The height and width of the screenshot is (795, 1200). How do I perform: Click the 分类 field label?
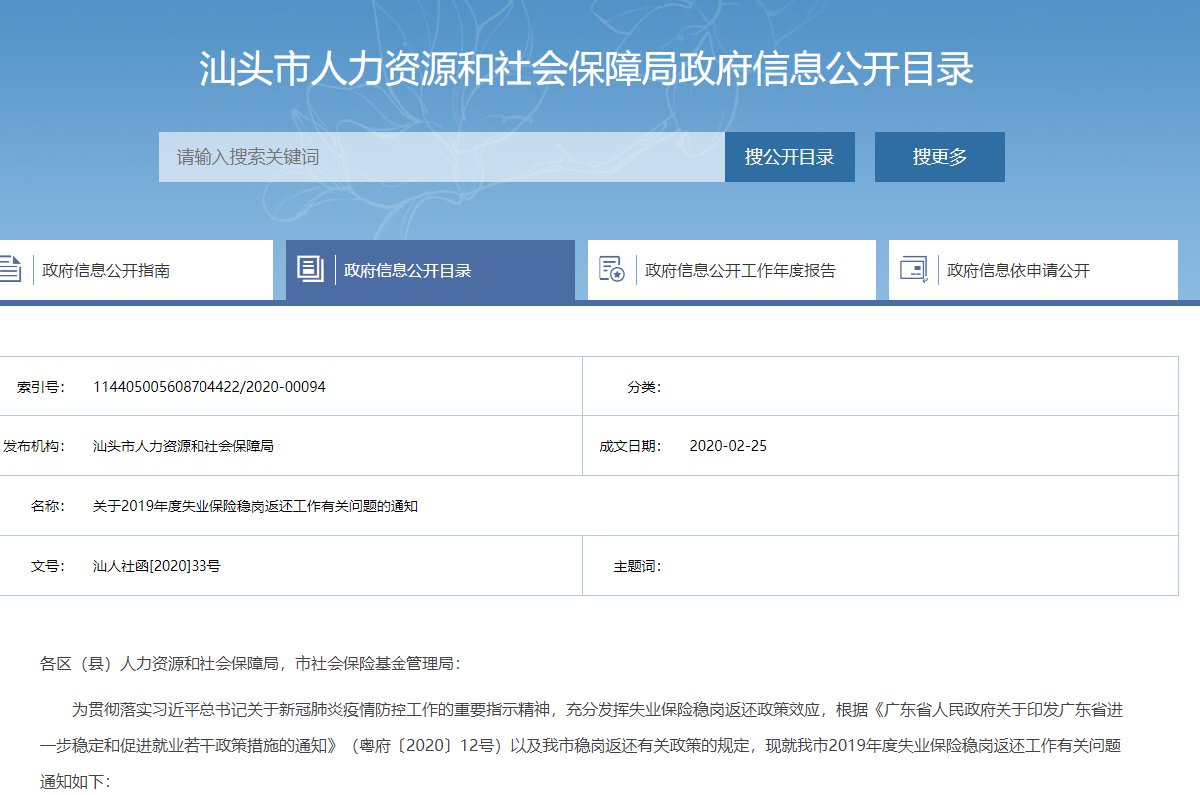644,387
